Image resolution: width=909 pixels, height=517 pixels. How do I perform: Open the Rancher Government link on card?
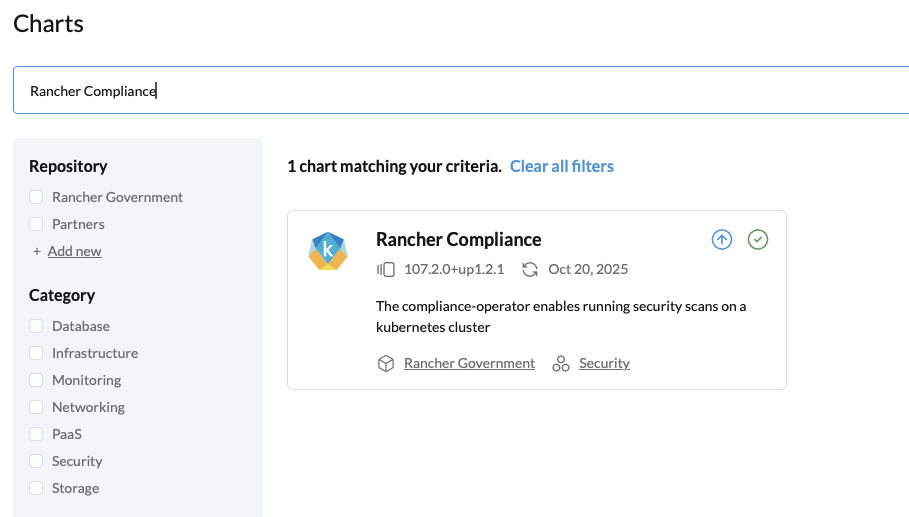click(x=470, y=363)
